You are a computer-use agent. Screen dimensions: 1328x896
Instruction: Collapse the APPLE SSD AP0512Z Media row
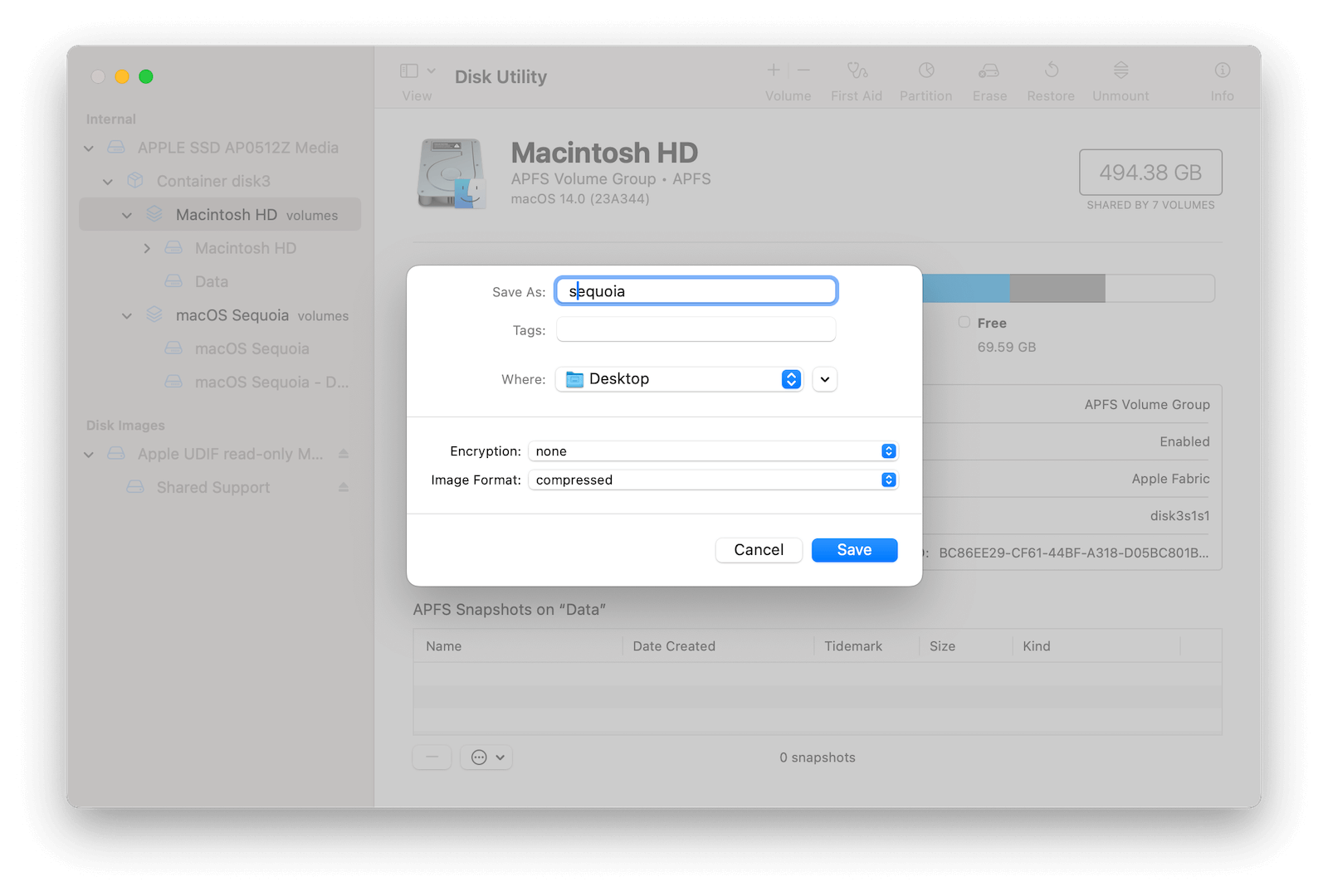tap(89, 149)
